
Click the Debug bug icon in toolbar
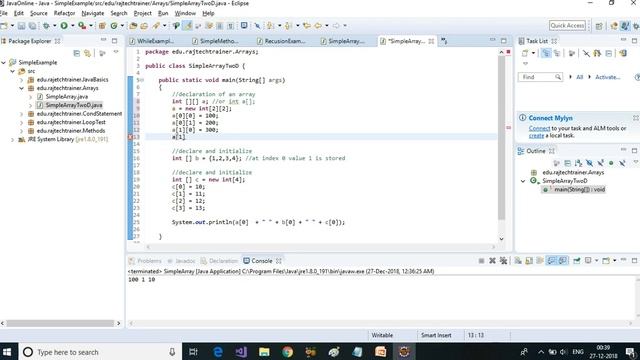[x=46, y=26]
